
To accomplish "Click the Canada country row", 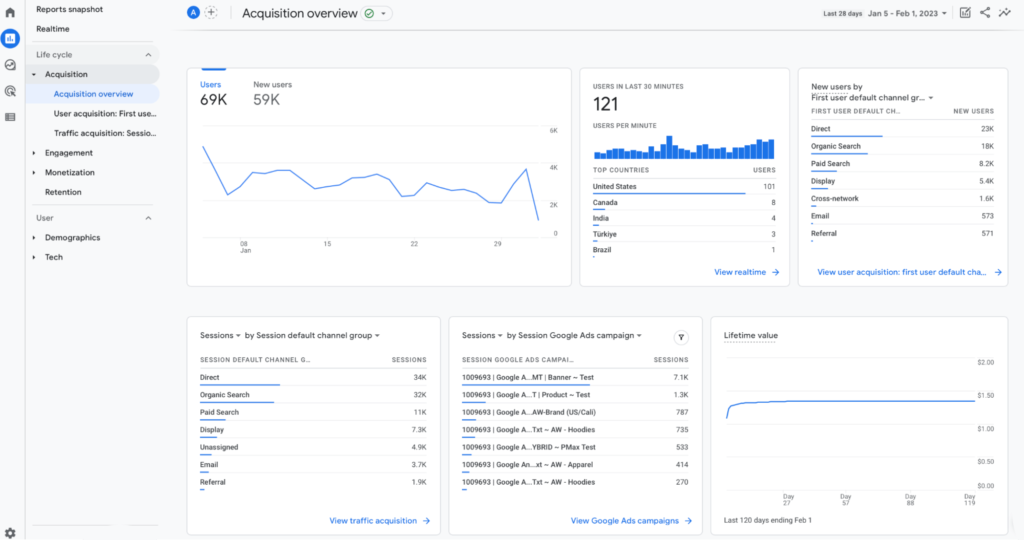I will click(x=684, y=203).
